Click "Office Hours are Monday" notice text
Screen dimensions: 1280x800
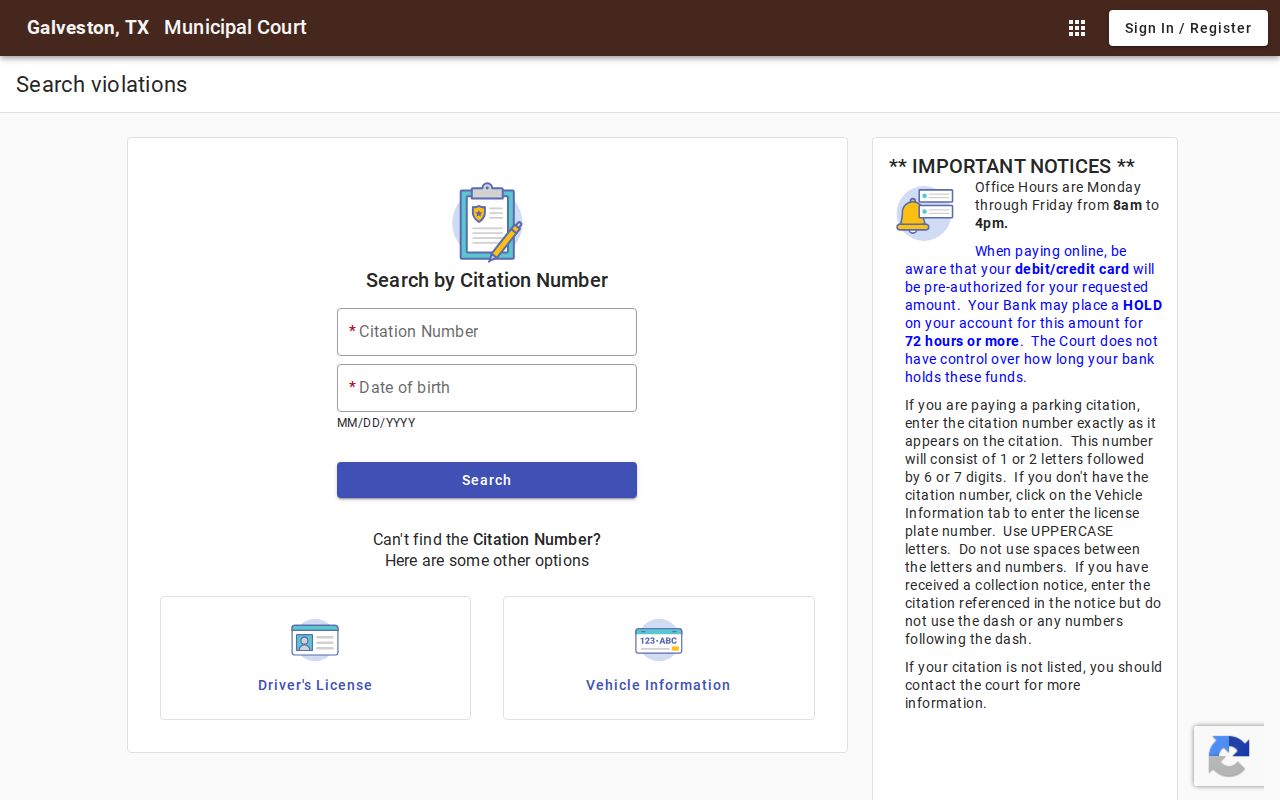coord(1058,187)
